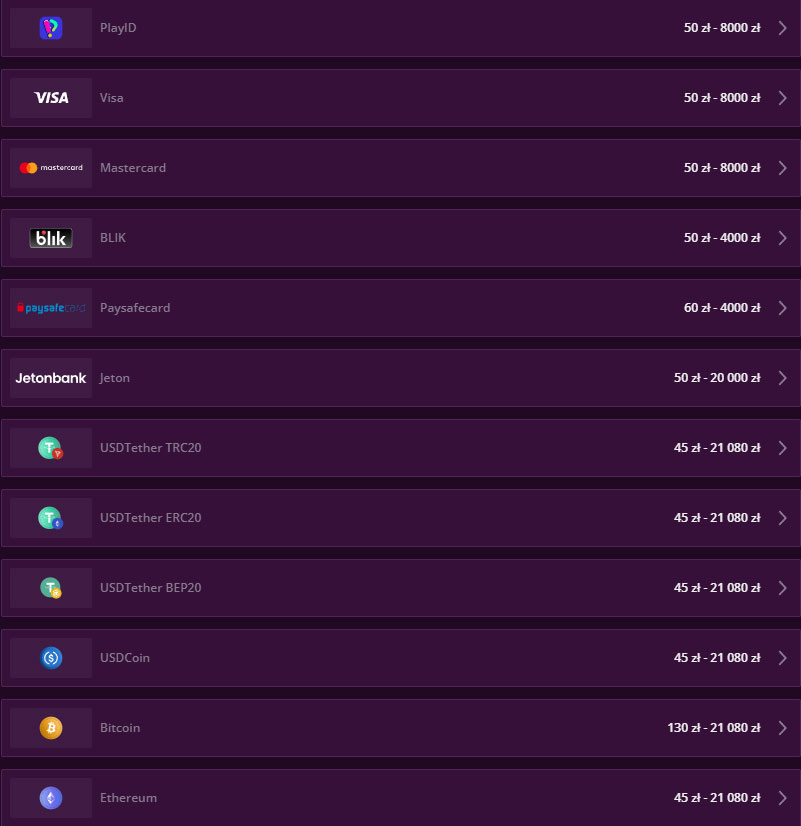Click the PlayID logo icon

51,28
